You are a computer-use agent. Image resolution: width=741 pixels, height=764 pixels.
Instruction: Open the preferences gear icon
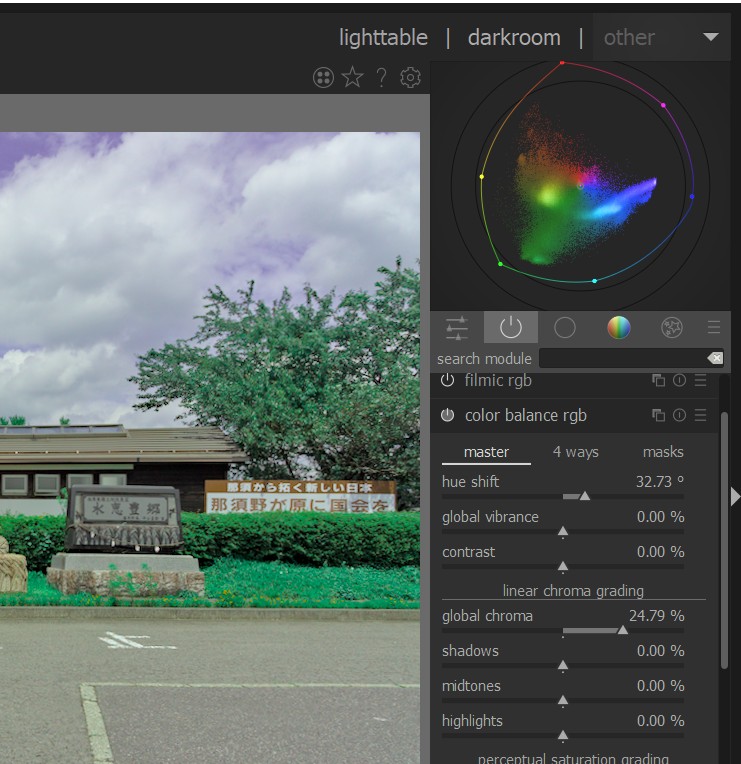410,77
